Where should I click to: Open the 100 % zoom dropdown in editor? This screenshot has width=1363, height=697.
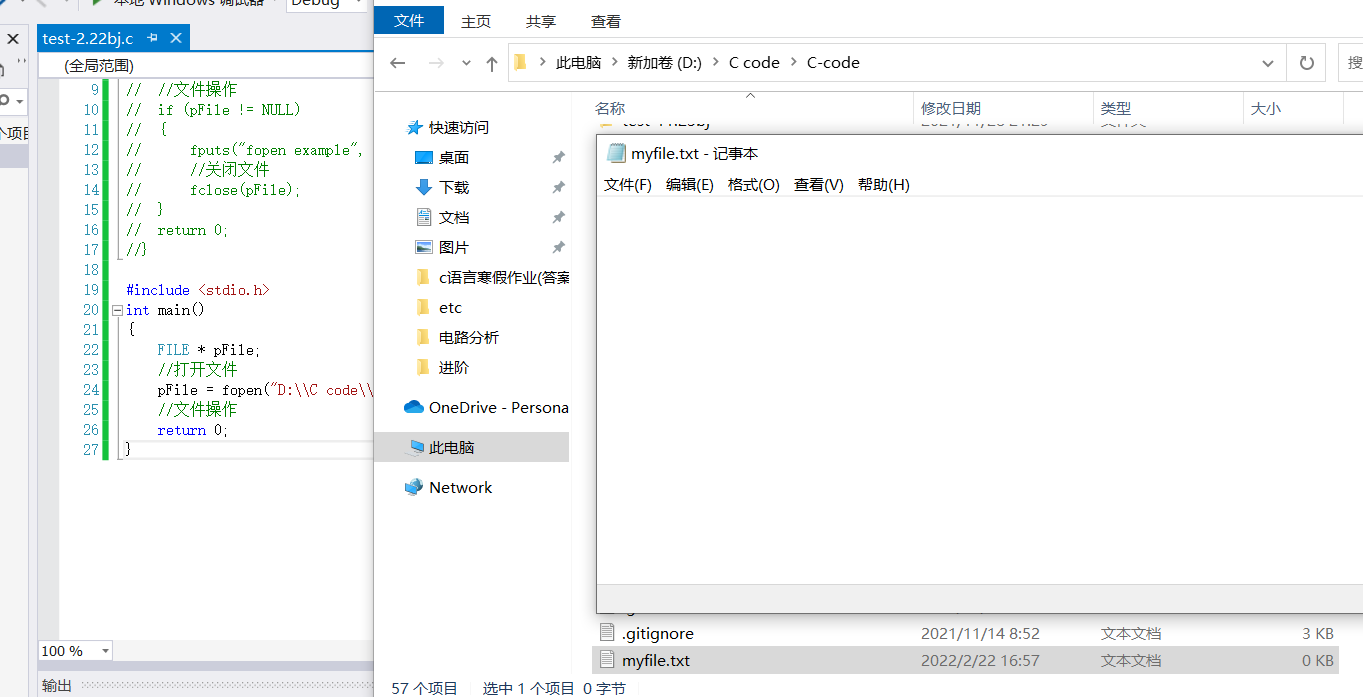coord(105,651)
